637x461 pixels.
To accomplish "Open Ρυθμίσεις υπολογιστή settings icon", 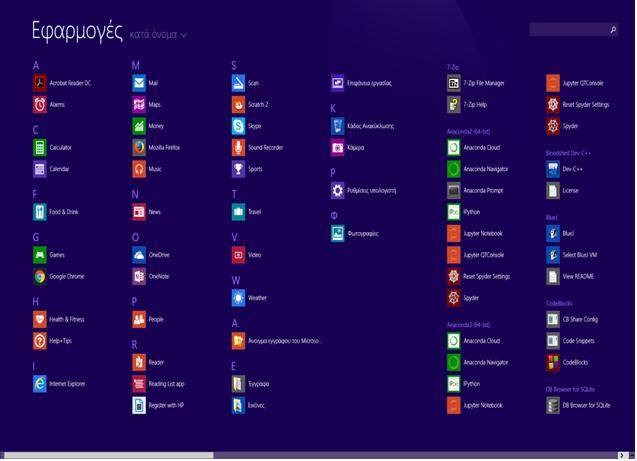I will click(x=338, y=190).
